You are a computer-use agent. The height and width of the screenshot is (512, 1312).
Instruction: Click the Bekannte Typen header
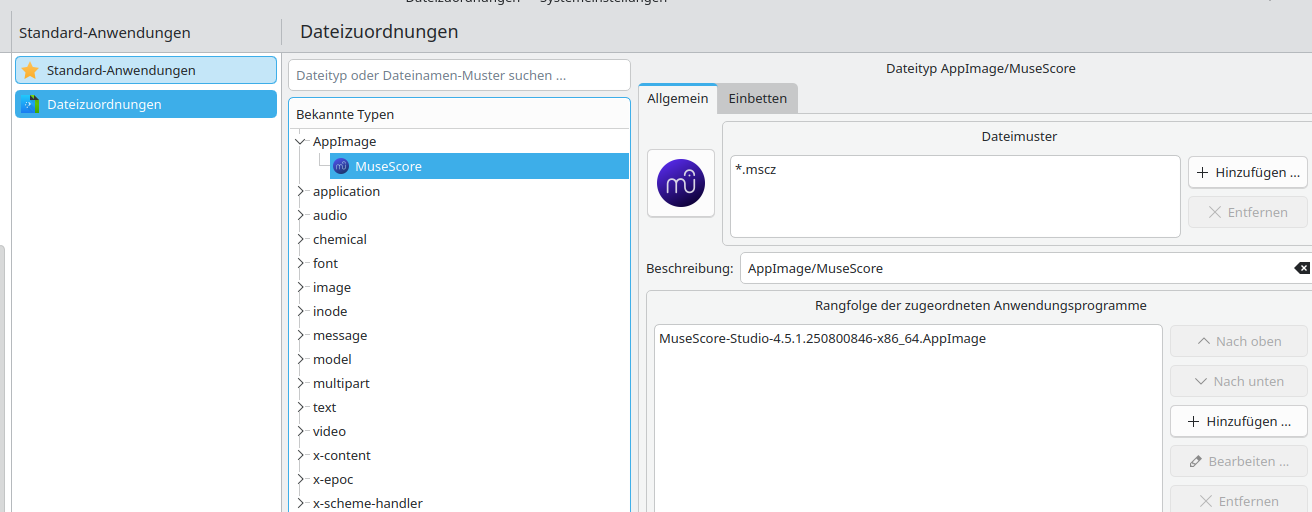click(x=459, y=114)
